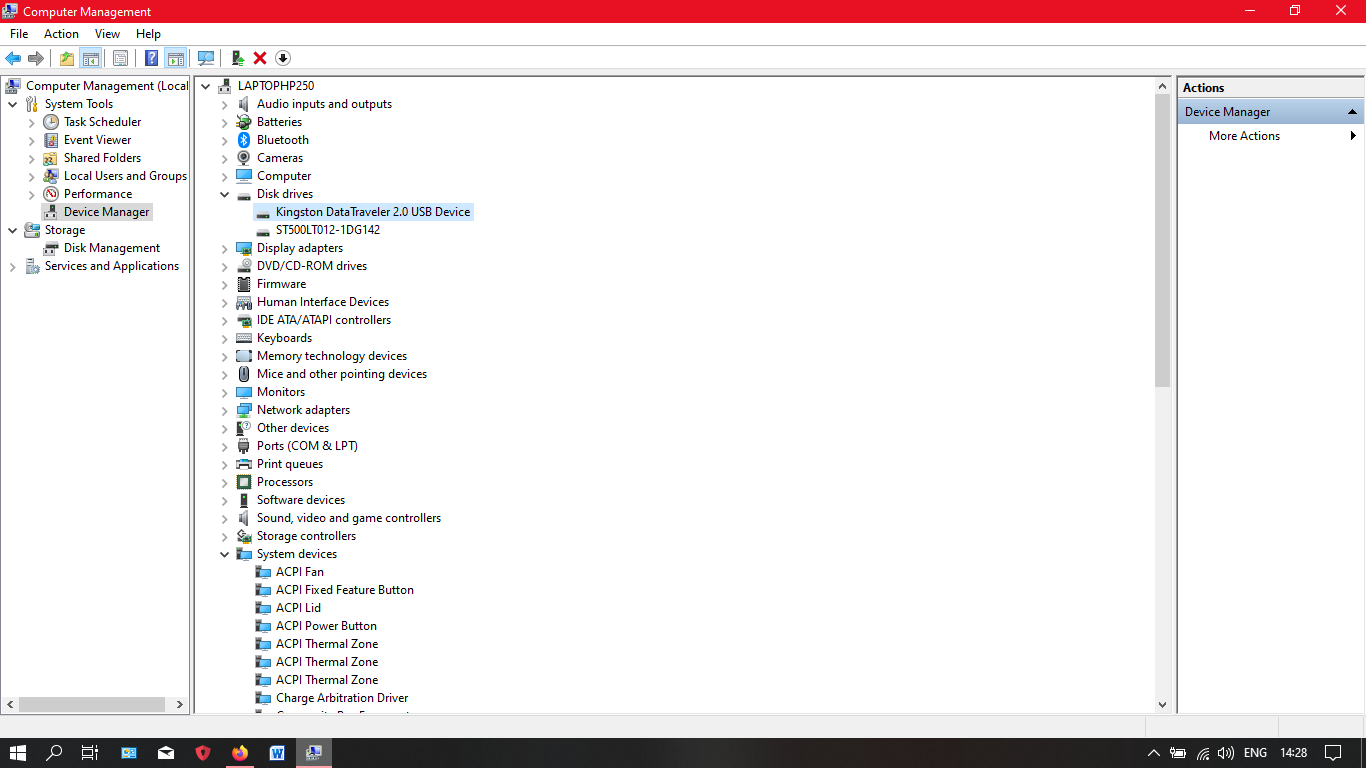Open the Action menu
This screenshot has height=768, width=1366.
tap(61, 34)
